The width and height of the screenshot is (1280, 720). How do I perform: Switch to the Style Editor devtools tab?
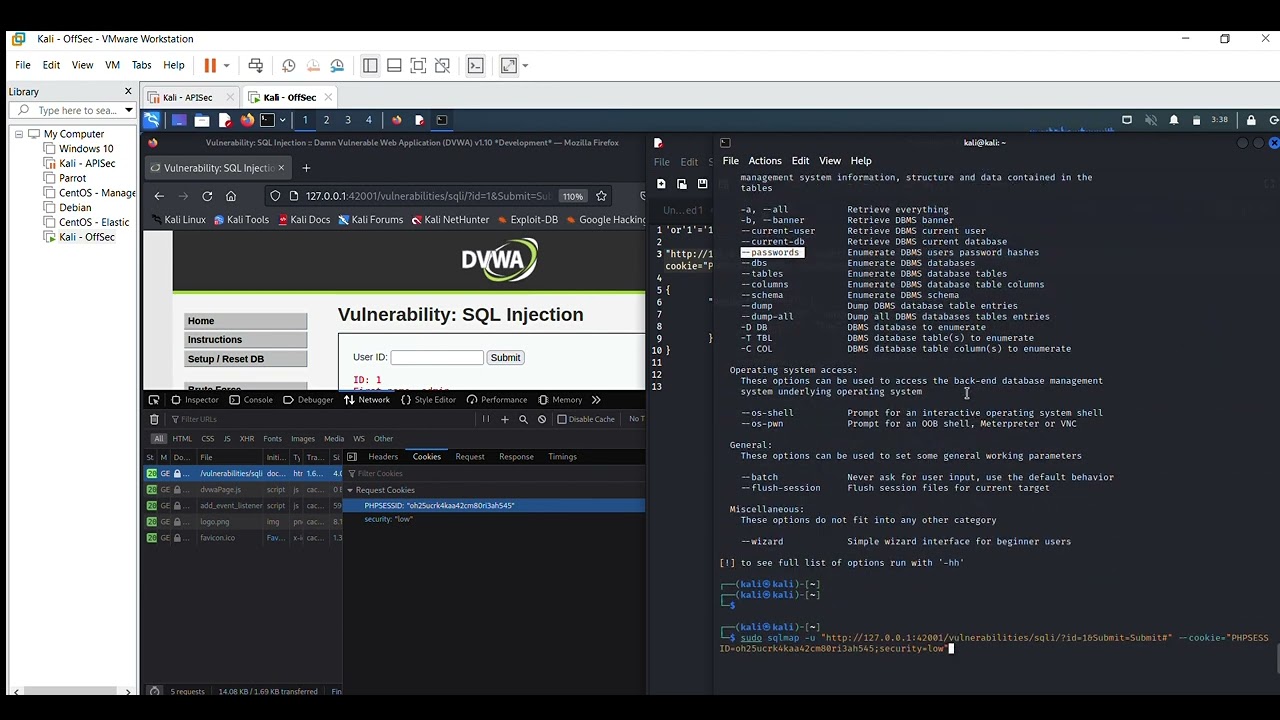[x=428, y=400]
